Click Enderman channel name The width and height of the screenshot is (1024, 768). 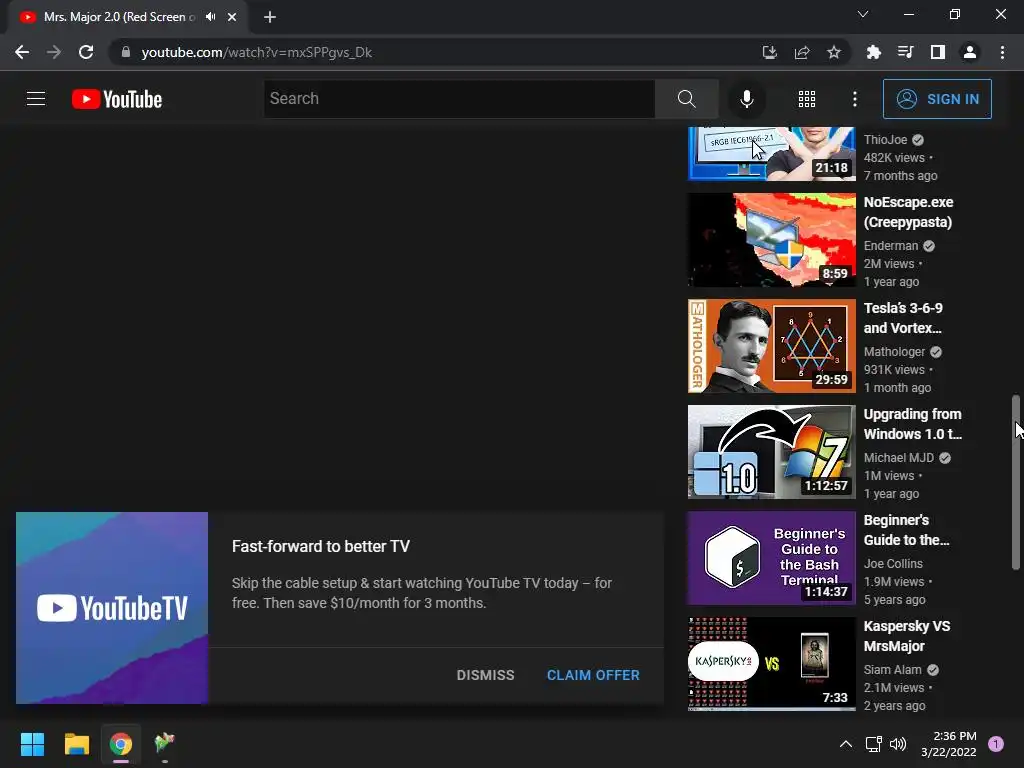pos(891,246)
